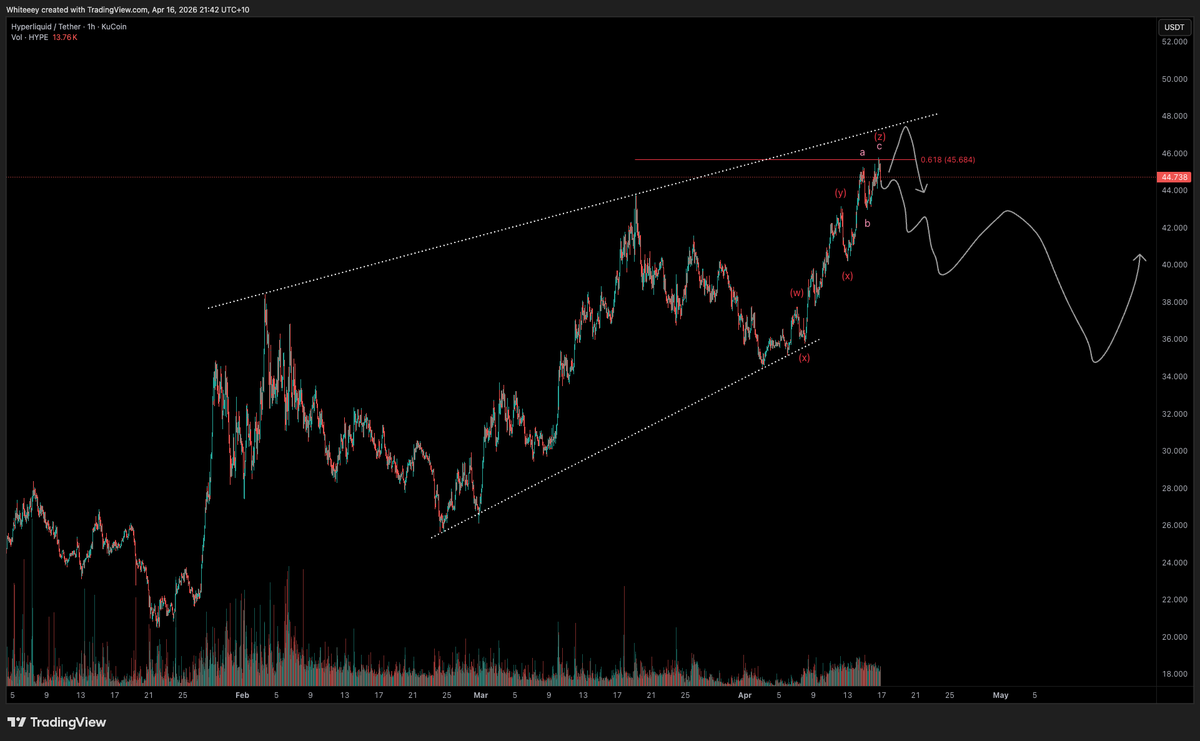
Task: Click the red "b" sub-wave label
Action: [867, 223]
